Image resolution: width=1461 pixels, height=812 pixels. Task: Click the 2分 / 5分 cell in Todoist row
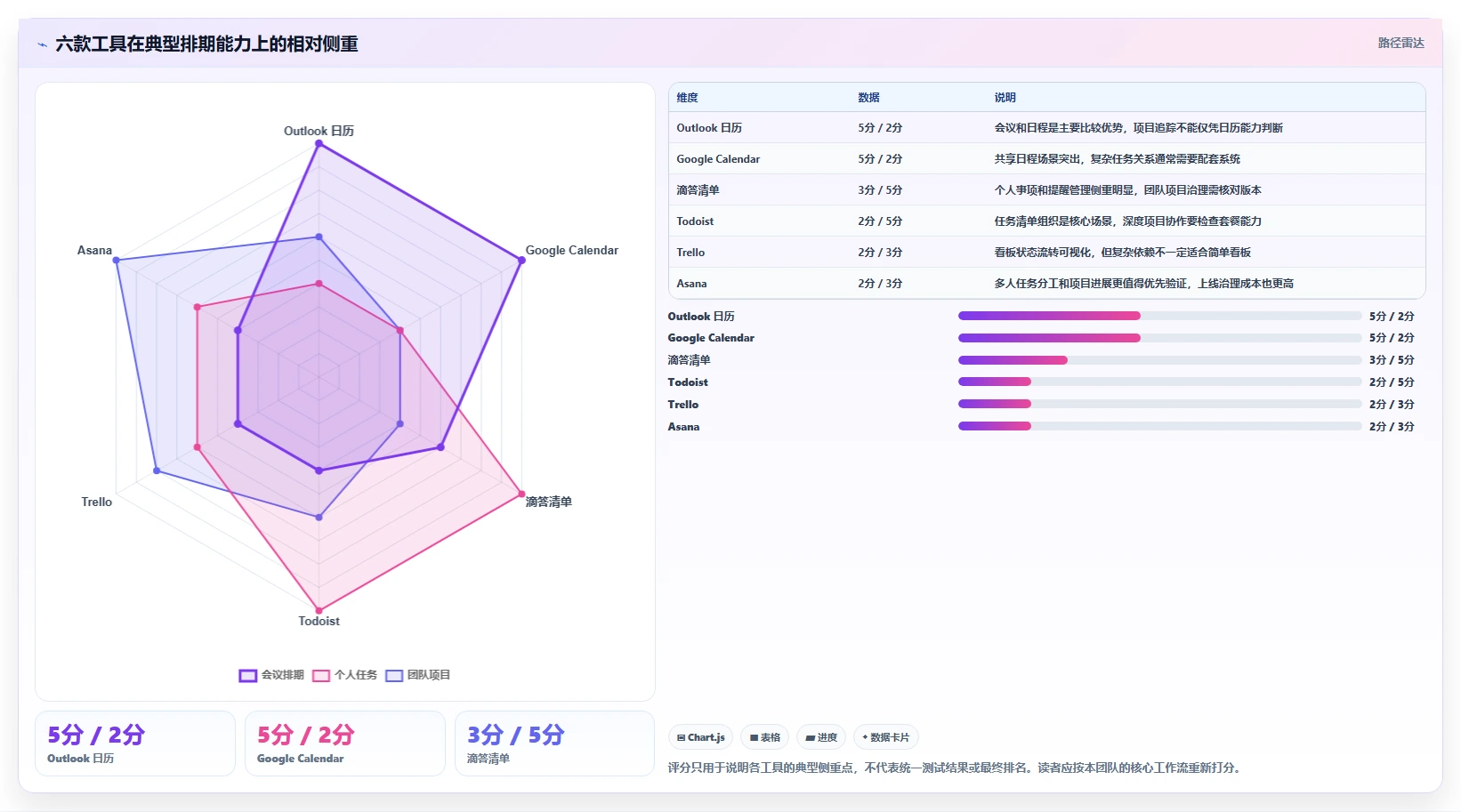click(x=880, y=221)
